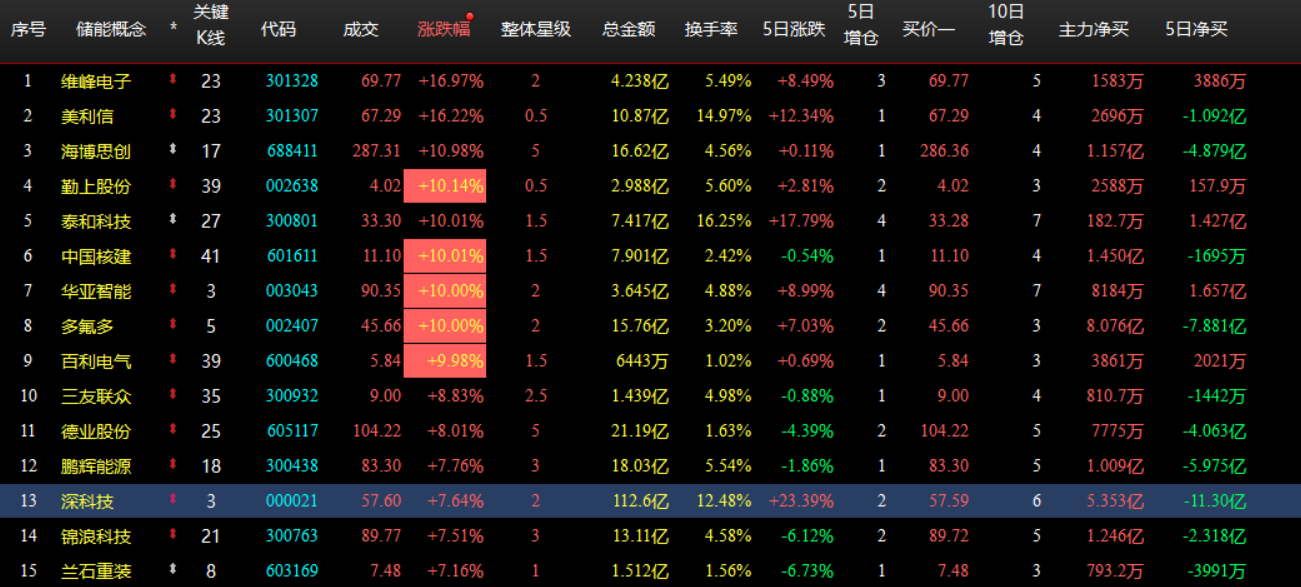Sort by the 序号 column header
This screenshot has width=1301, height=587.
(x=28, y=29)
